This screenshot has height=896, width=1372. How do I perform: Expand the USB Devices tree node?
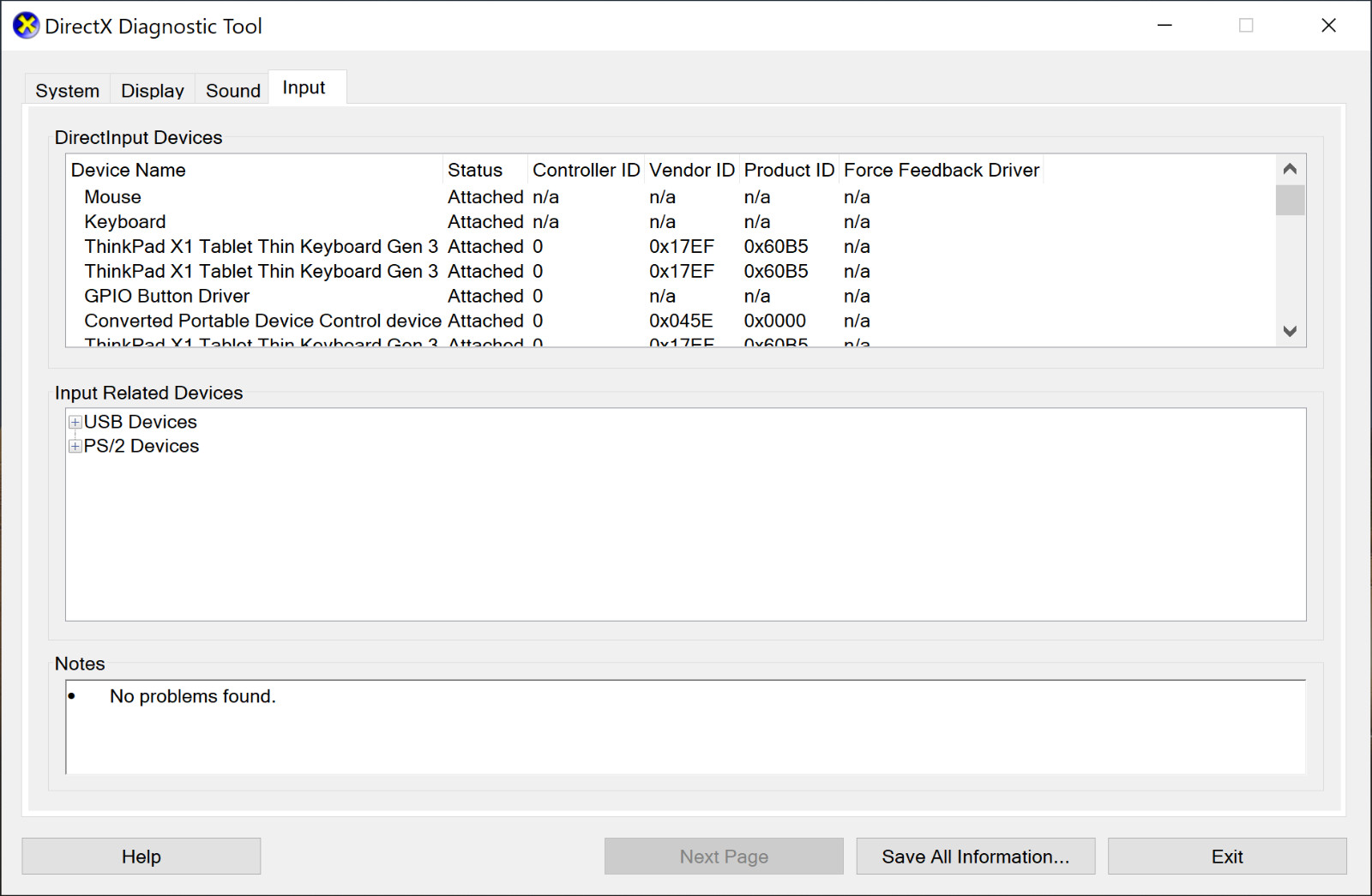(x=75, y=422)
